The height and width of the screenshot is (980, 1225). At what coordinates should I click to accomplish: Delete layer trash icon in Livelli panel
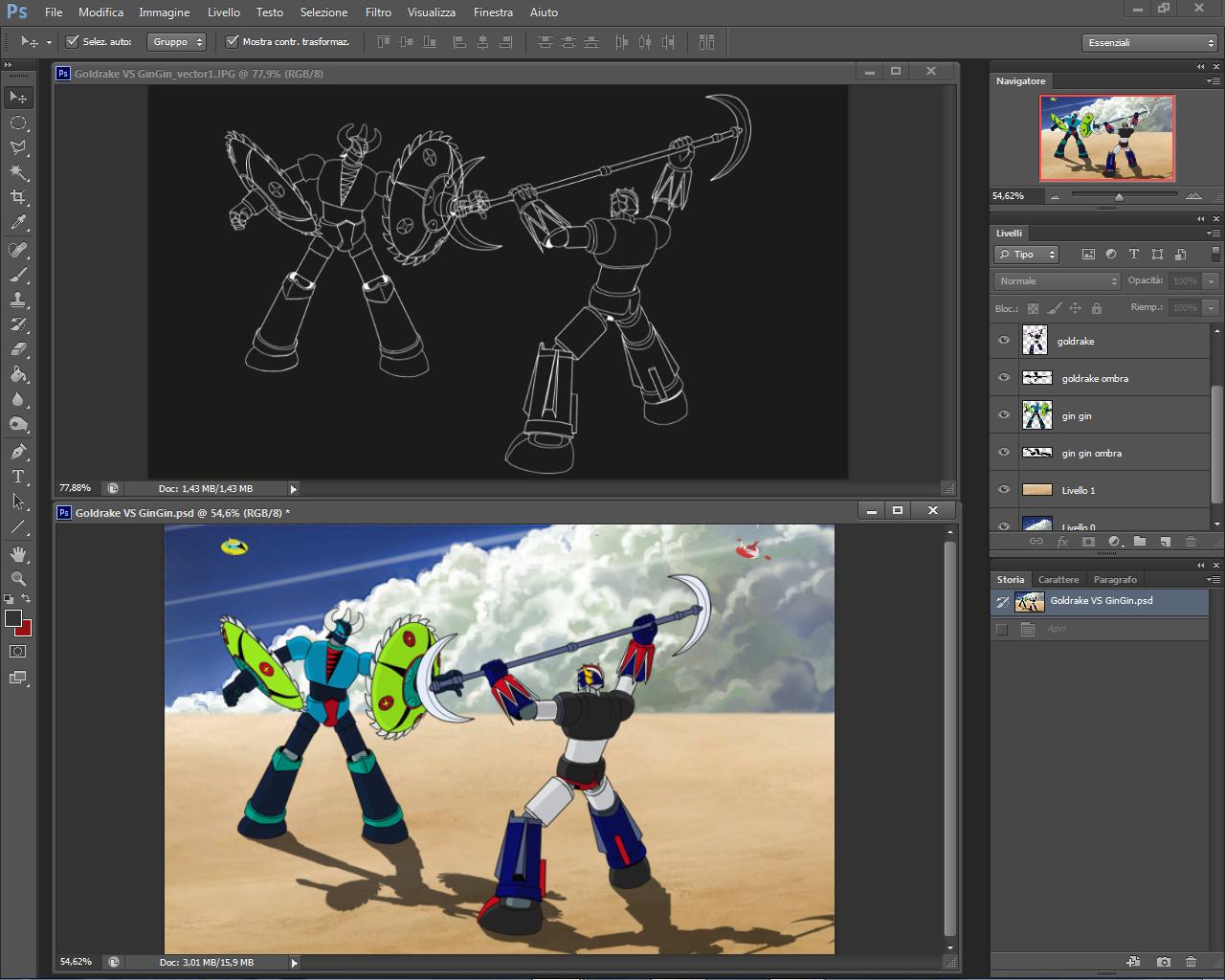pos(1191,542)
